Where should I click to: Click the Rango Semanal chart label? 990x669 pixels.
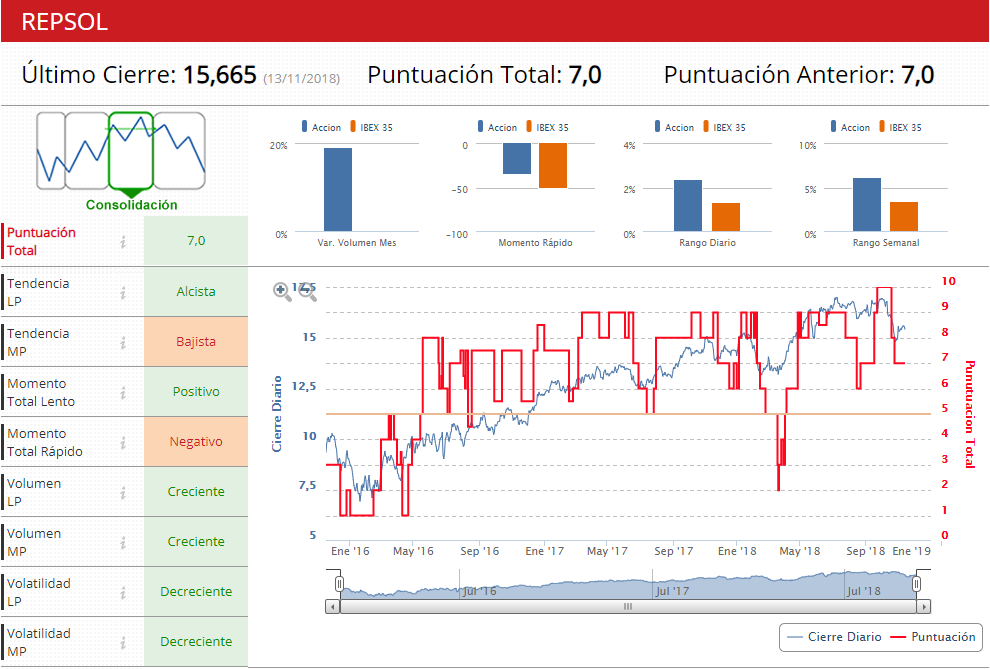point(886,243)
